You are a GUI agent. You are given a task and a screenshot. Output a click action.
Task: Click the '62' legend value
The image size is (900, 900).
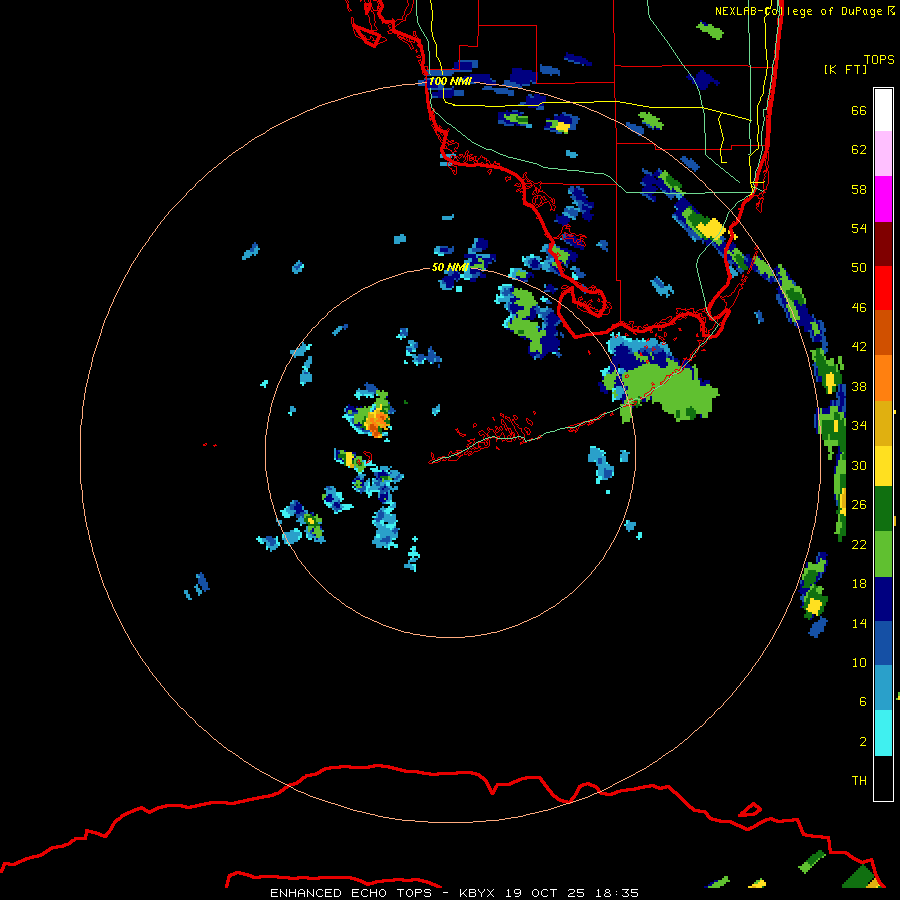(x=859, y=150)
